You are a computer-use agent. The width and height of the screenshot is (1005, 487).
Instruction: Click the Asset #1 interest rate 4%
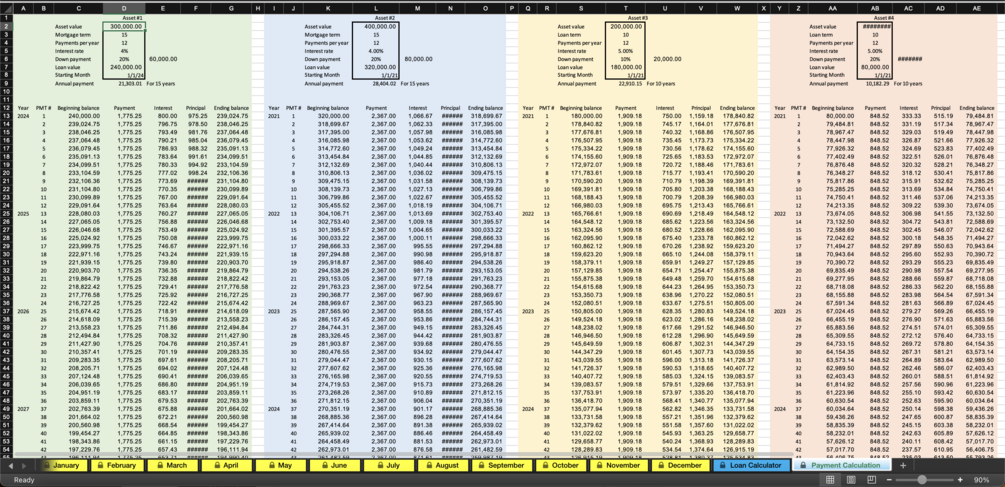(124, 51)
